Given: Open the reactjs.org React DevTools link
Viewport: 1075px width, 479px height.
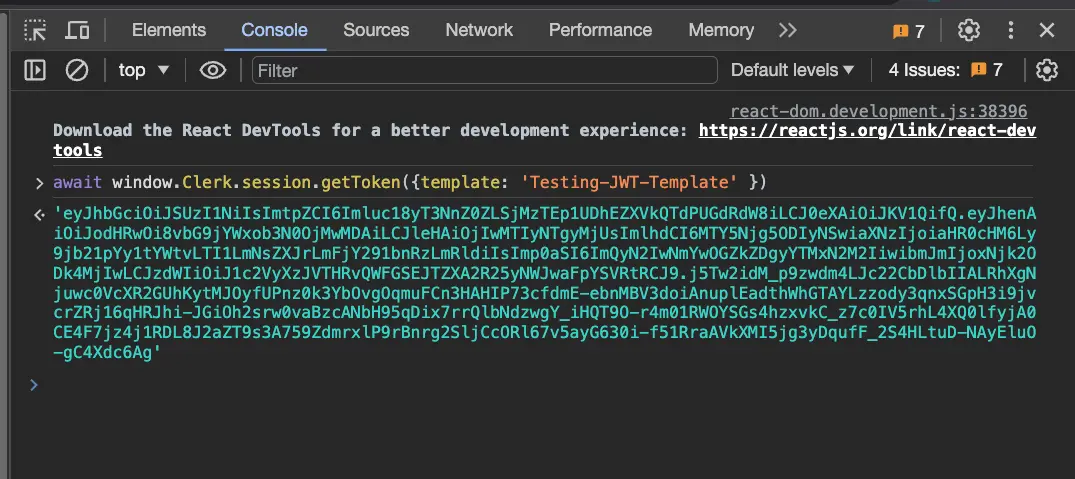Looking at the screenshot, I should point(867,131).
